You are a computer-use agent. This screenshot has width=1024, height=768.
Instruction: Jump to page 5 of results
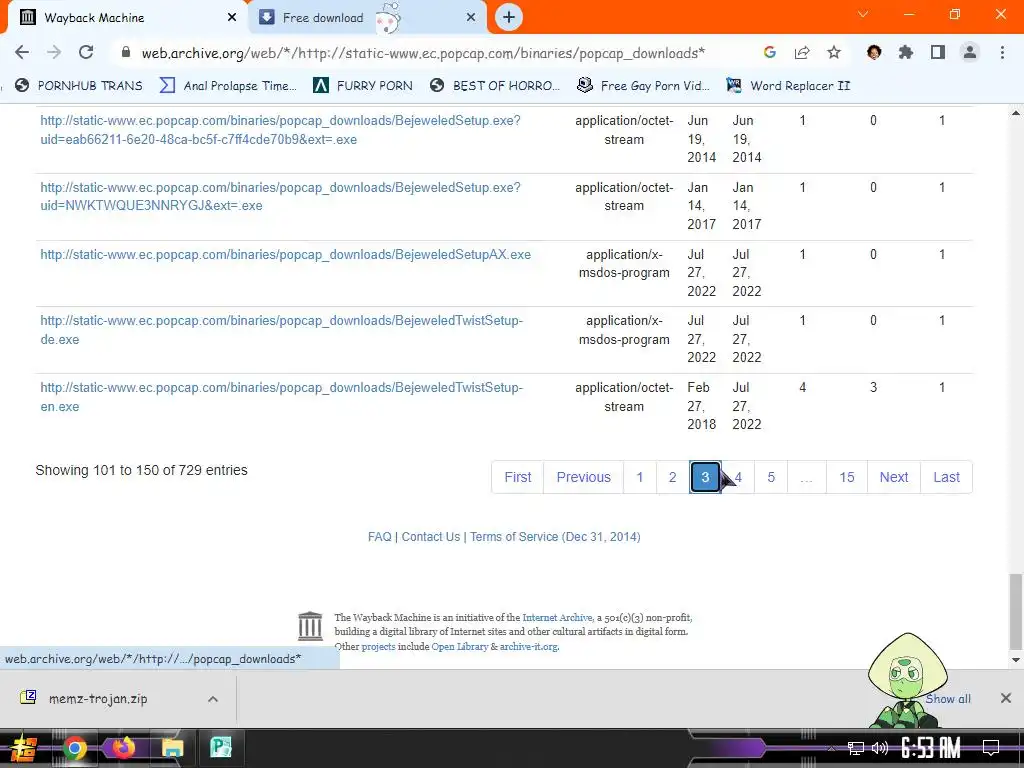point(771,477)
